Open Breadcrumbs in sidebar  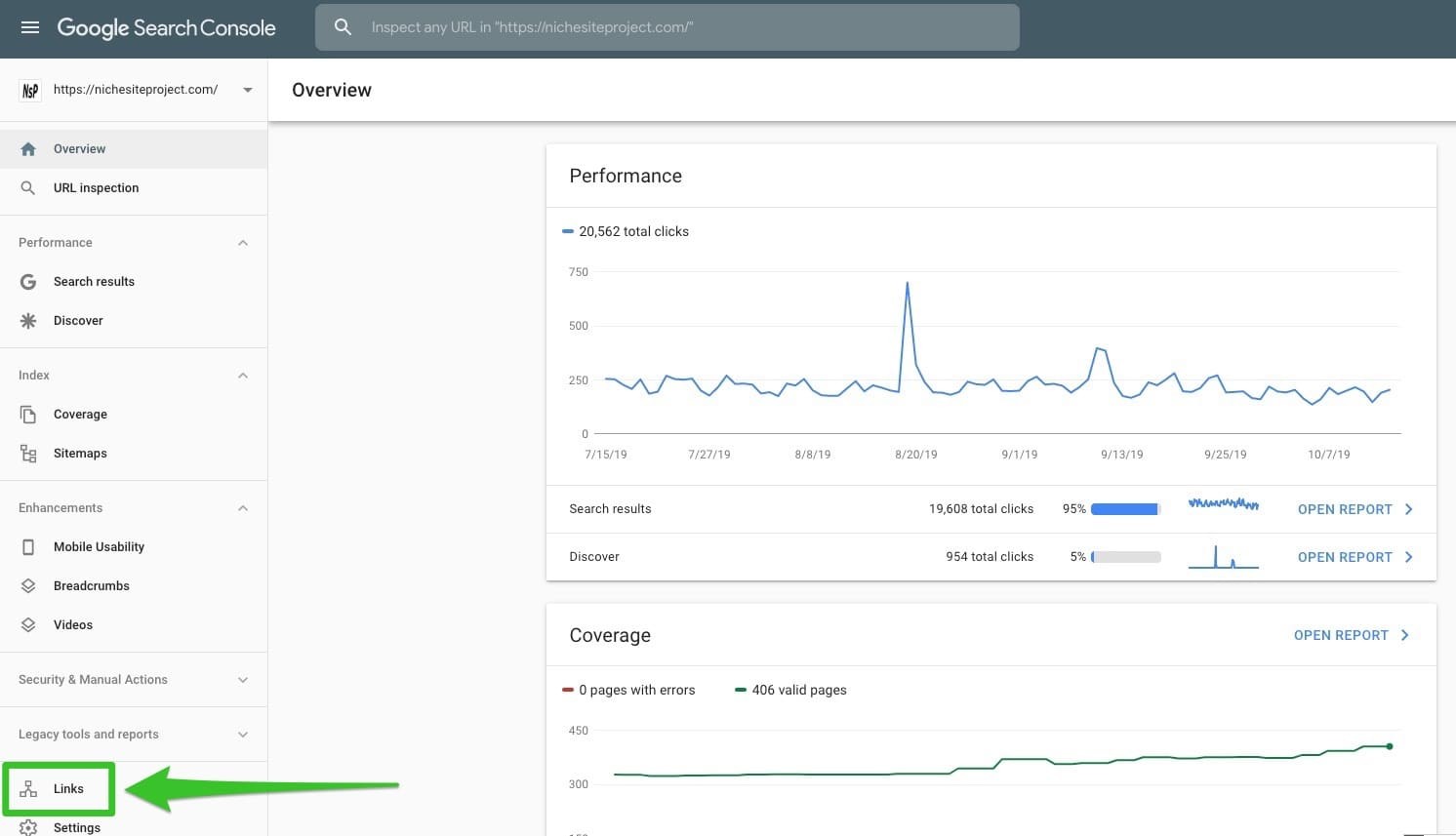click(134, 586)
